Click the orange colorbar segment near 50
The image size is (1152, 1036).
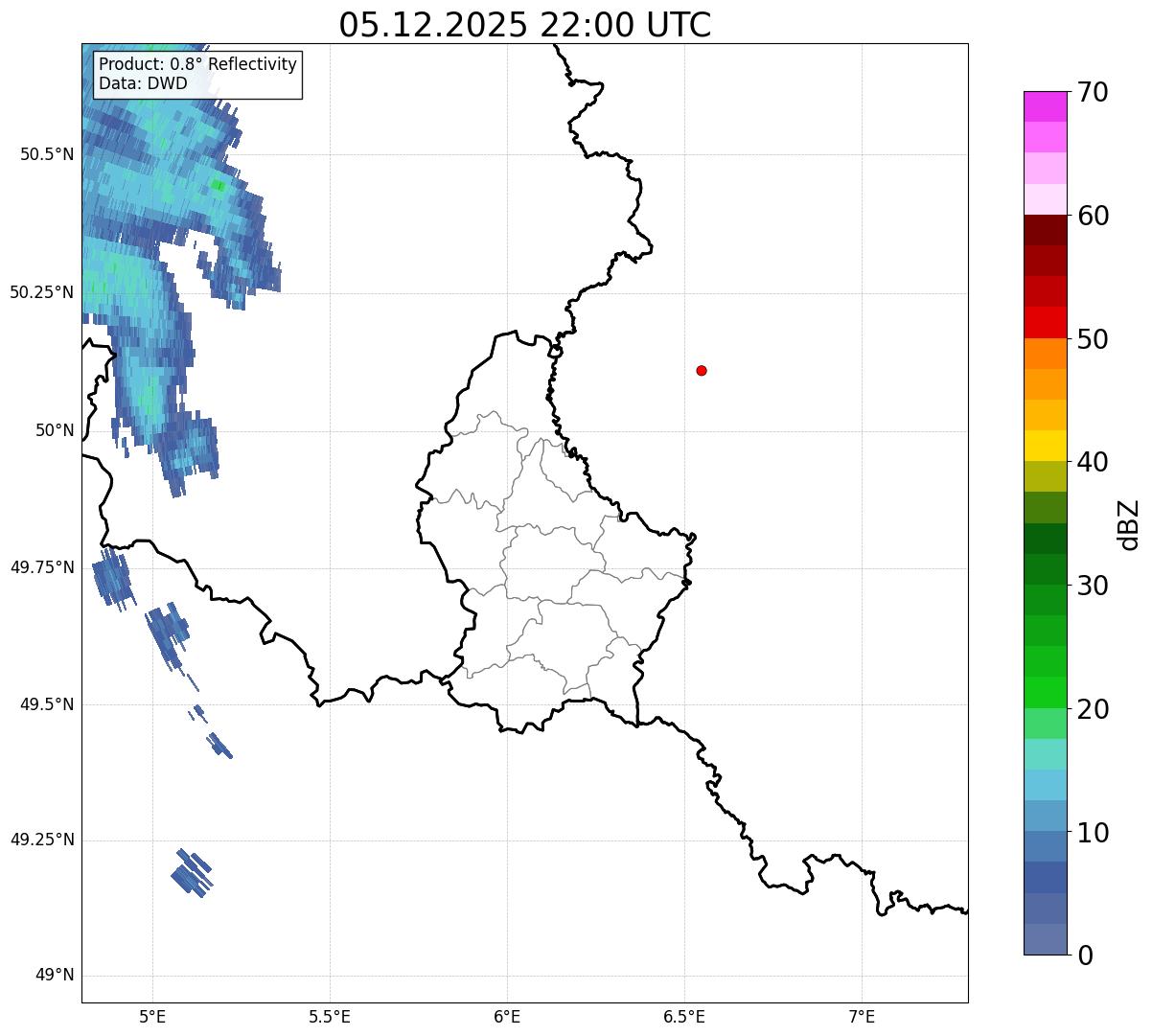click(1045, 354)
